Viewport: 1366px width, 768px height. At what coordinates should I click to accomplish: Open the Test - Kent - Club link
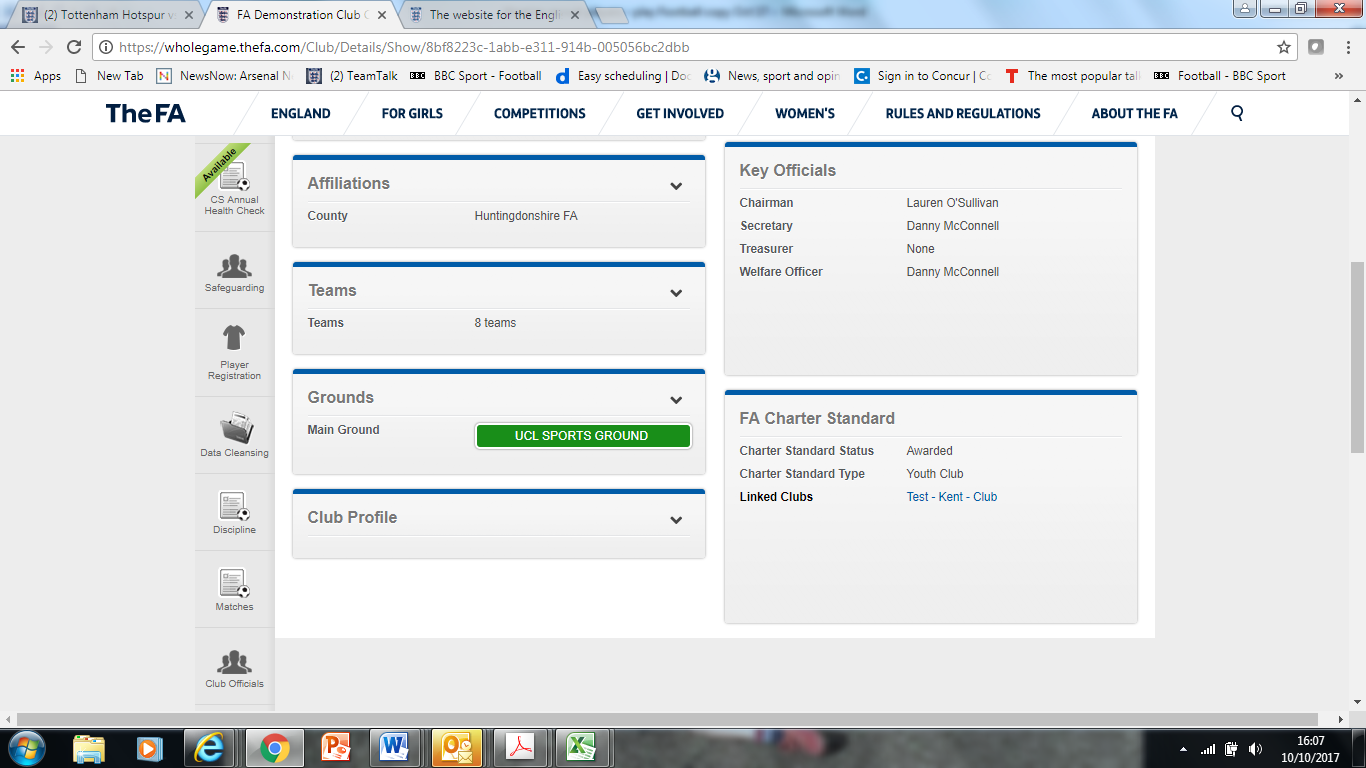951,497
